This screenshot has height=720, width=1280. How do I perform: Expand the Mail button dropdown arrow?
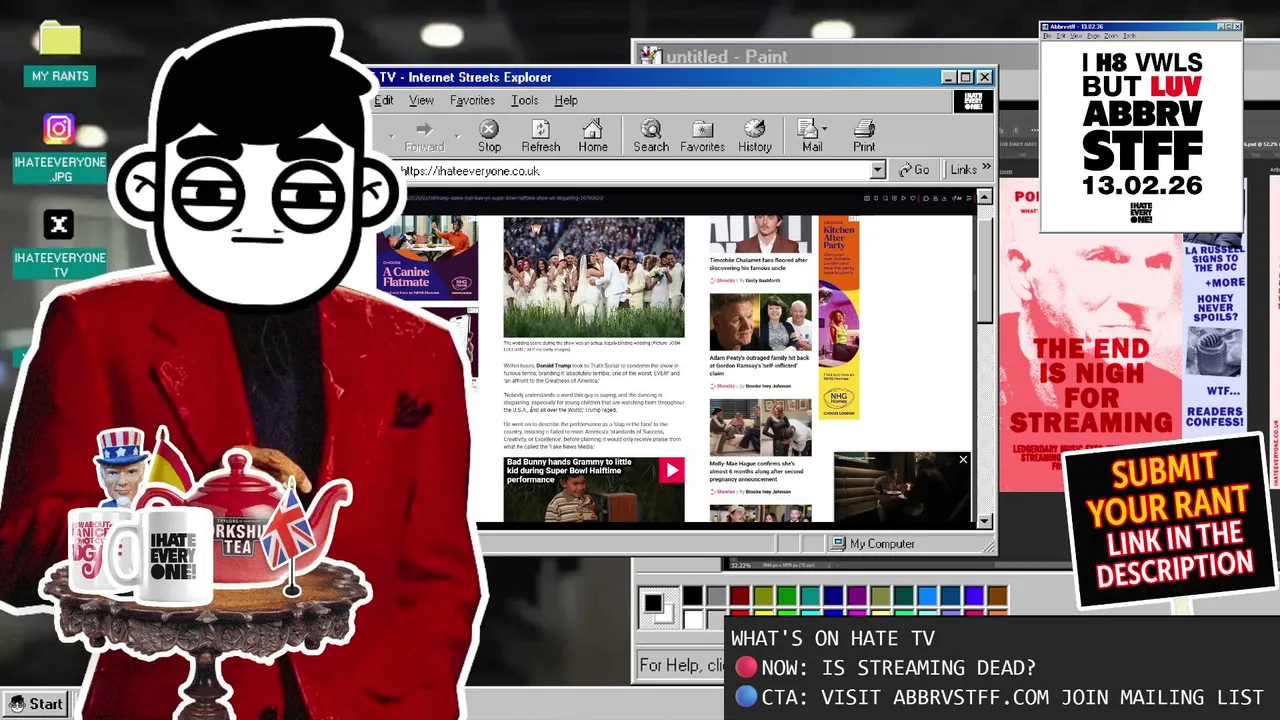click(825, 129)
